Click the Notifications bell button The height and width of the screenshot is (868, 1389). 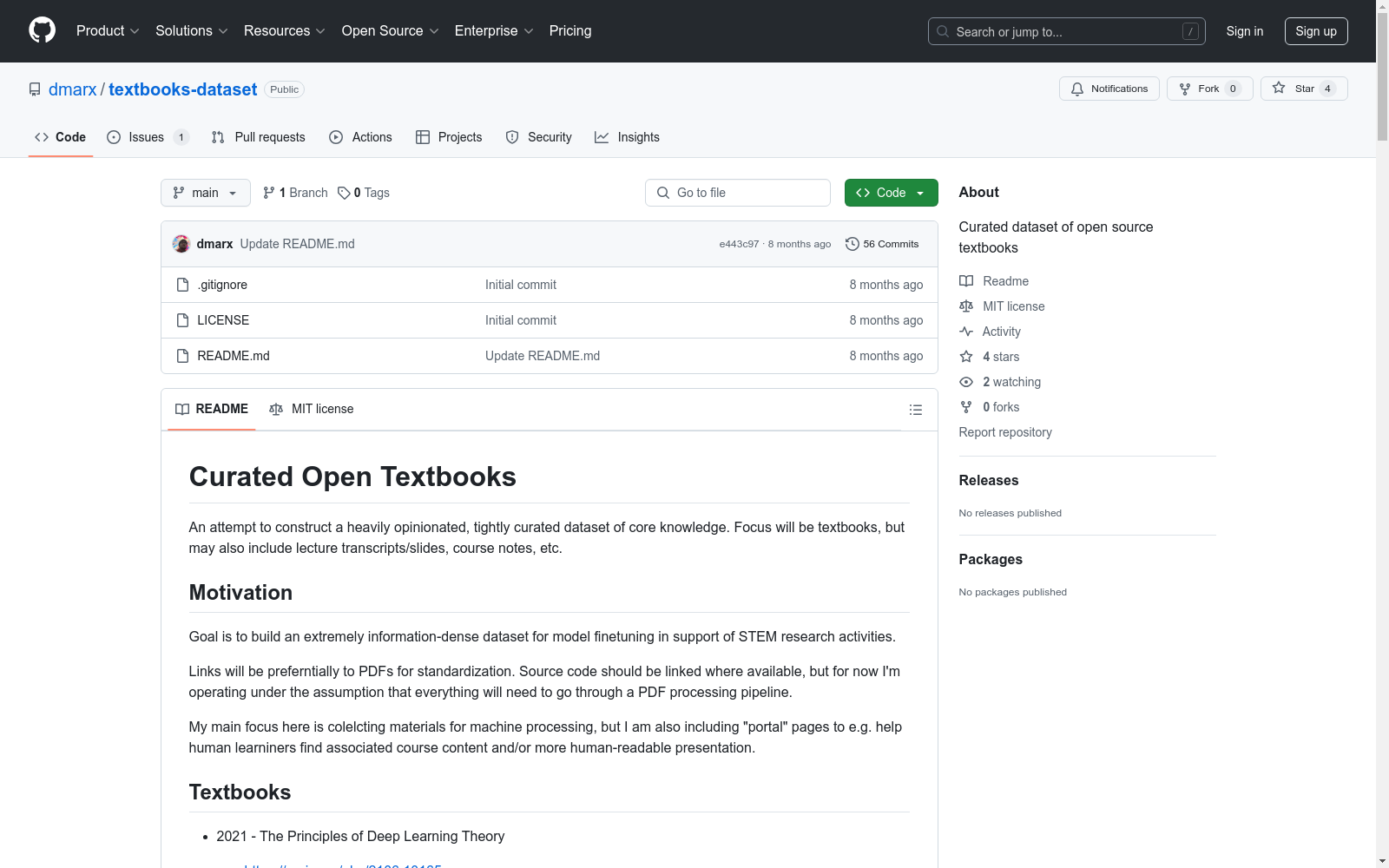[1109, 89]
